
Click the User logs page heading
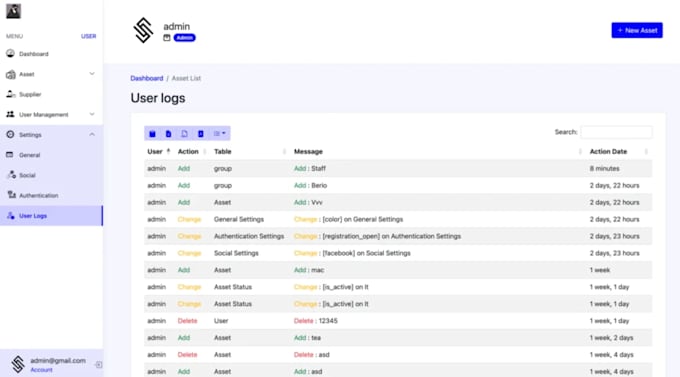point(158,98)
